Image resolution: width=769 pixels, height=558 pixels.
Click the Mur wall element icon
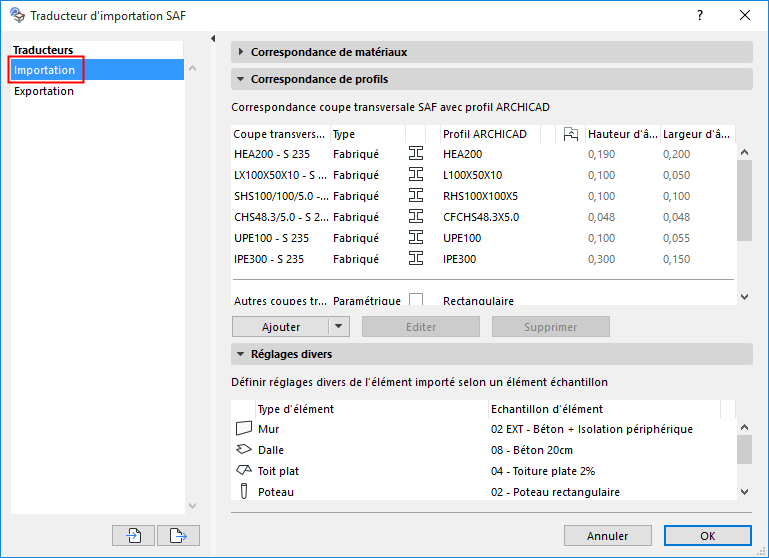[x=243, y=429]
